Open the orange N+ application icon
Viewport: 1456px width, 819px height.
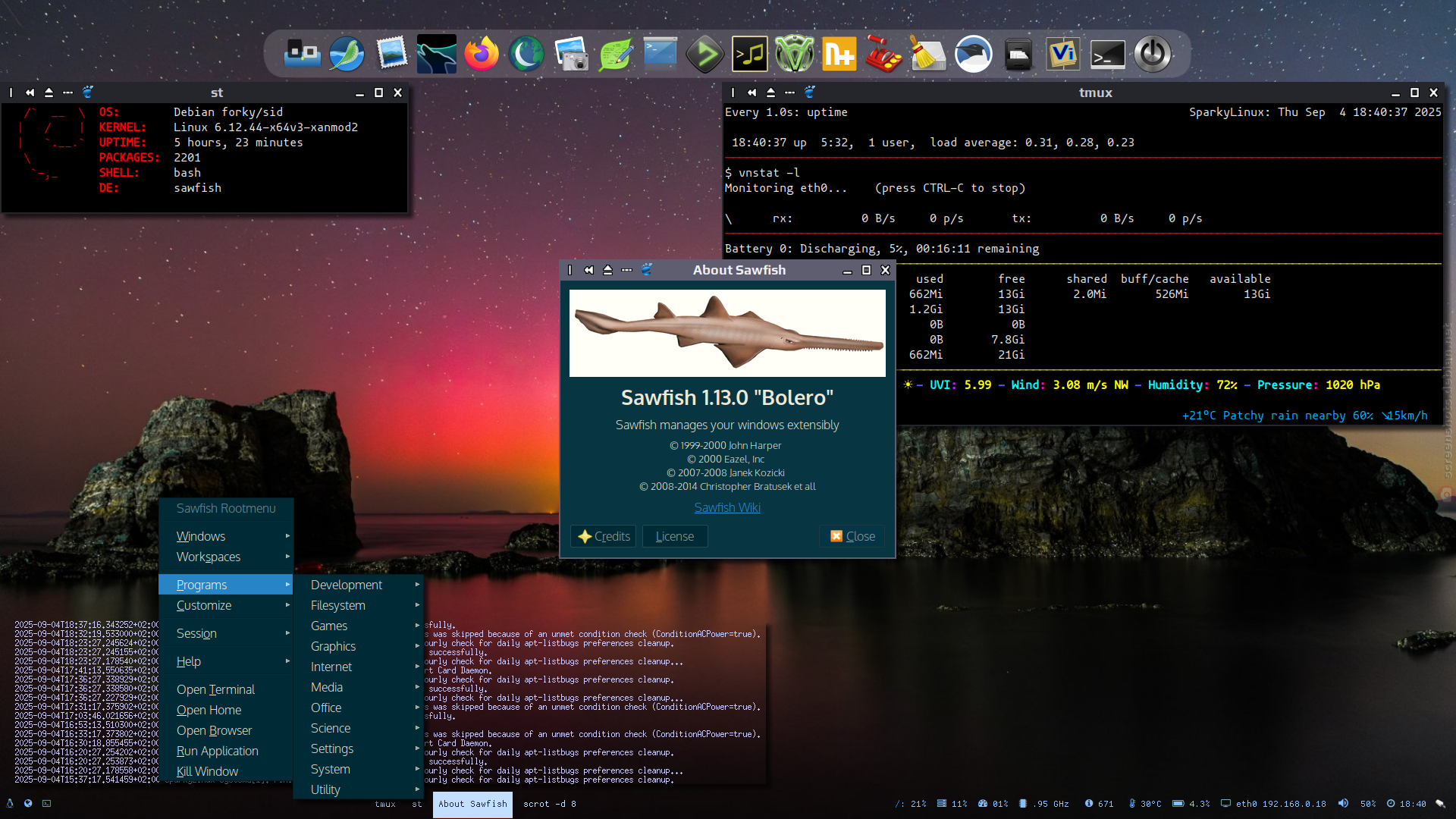pyautogui.click(x=839, y=55)
